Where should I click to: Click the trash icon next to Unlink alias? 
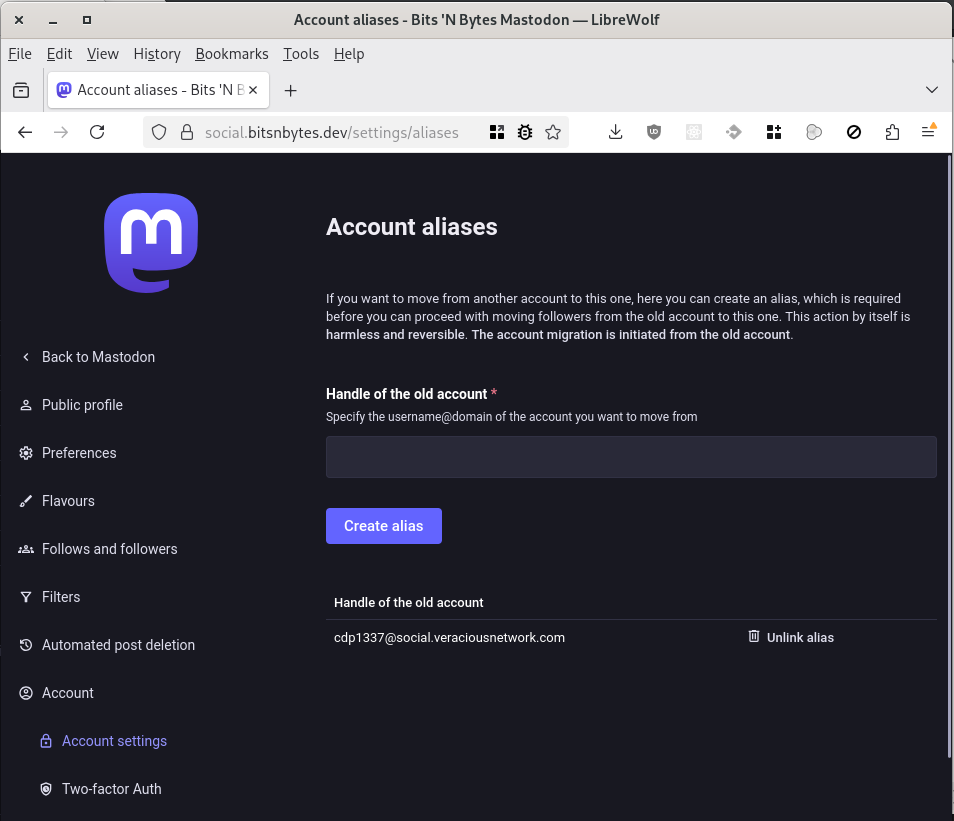pyautogui.click(x=754, y=637)
